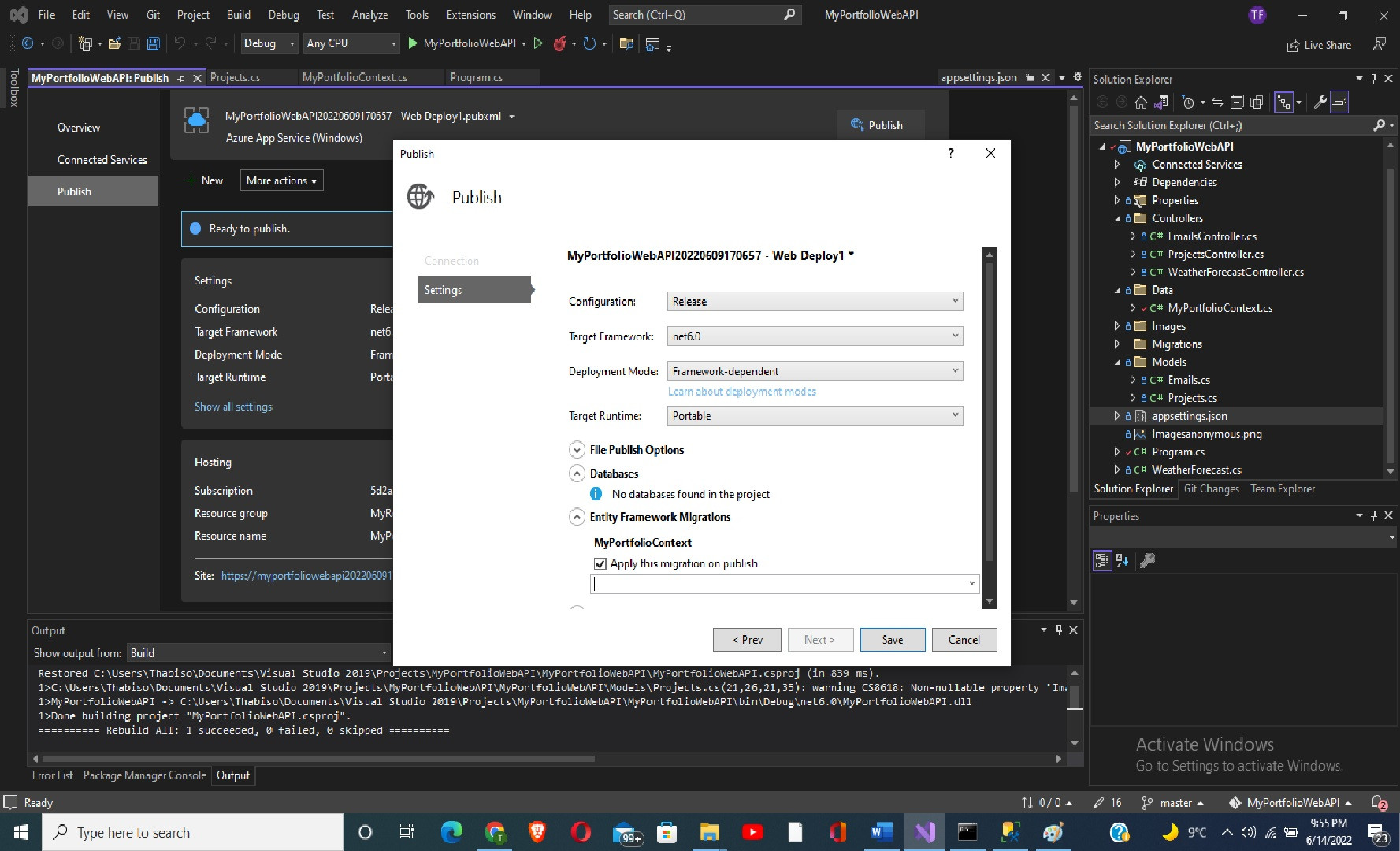Open the Configuration Release dropdown
1400x851 pixels.
coord(815,301)
